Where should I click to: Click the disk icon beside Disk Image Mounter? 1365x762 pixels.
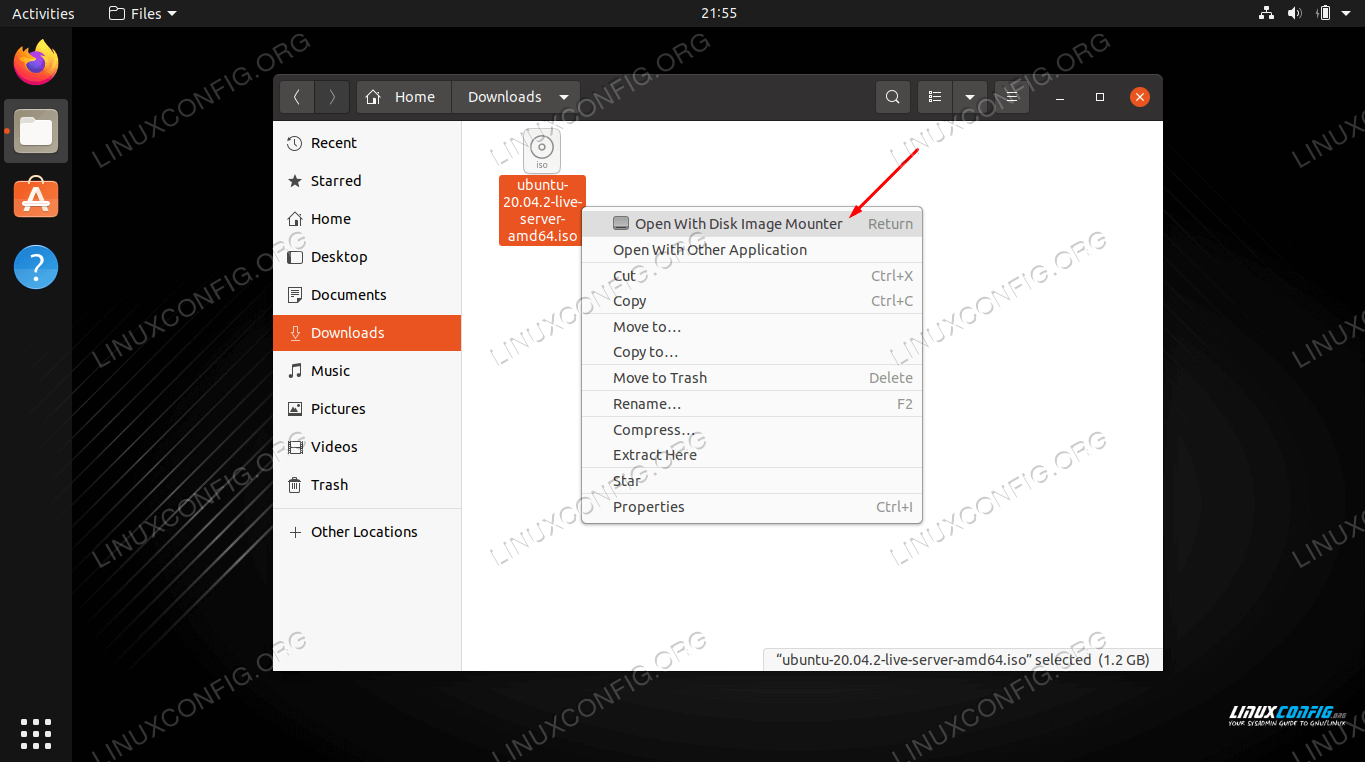tap(621, 224)
